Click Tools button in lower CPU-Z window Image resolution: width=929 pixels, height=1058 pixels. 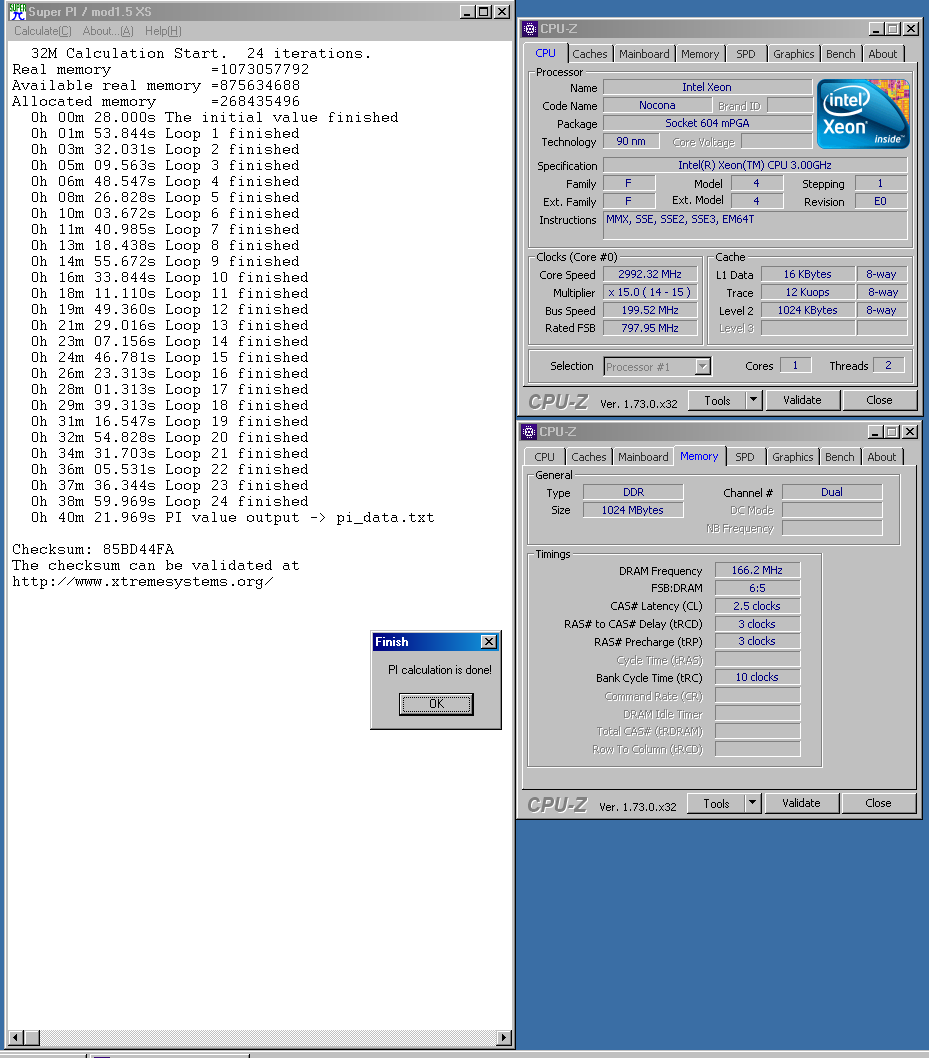716,804
